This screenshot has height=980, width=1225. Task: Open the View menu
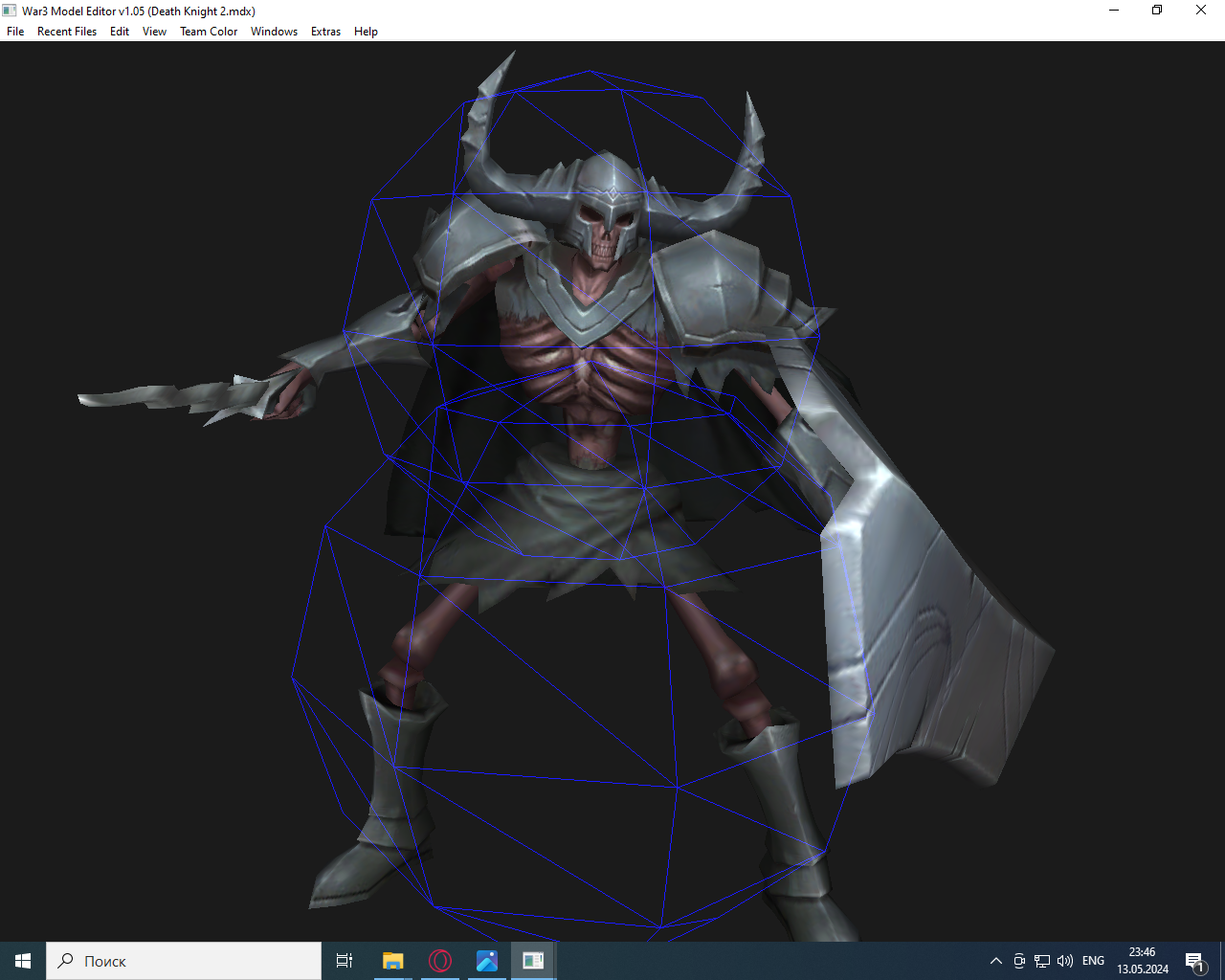[x=154, y=32]
